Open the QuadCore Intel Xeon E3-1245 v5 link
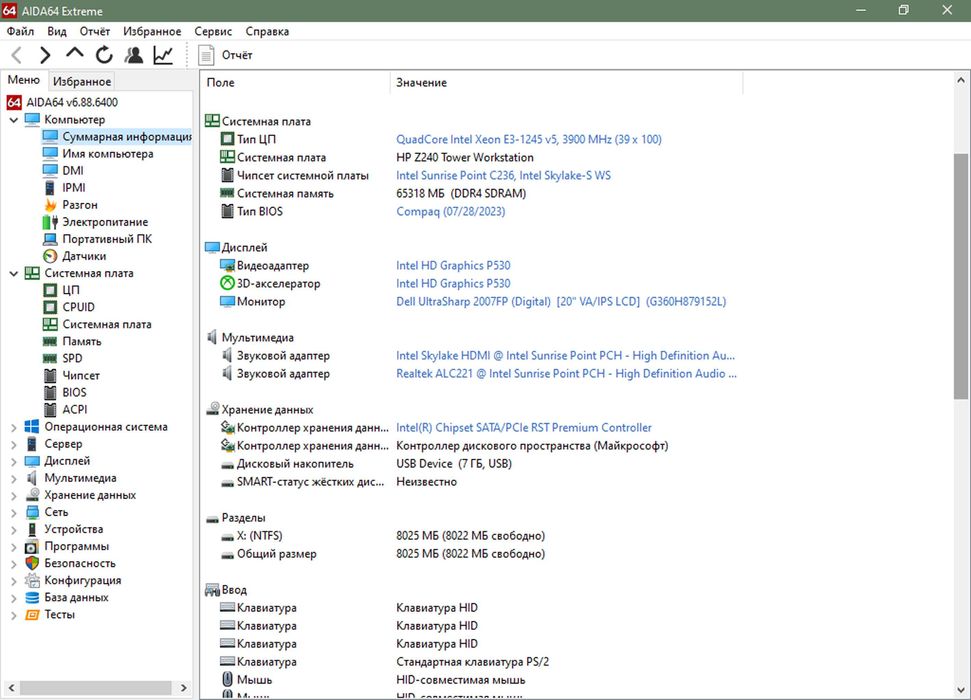This screenshot has width=971, height=700. point(528,139)
